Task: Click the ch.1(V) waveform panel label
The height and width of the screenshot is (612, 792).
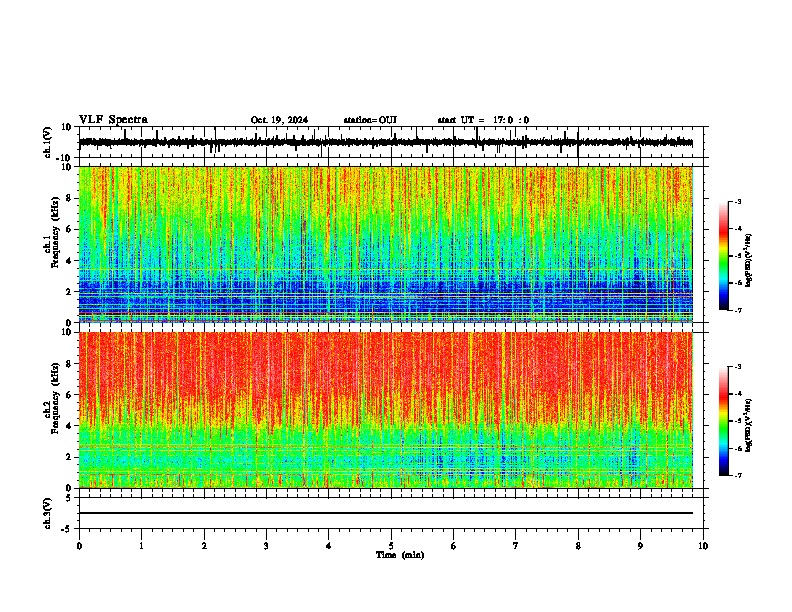Action: click(x=48, y=142)
